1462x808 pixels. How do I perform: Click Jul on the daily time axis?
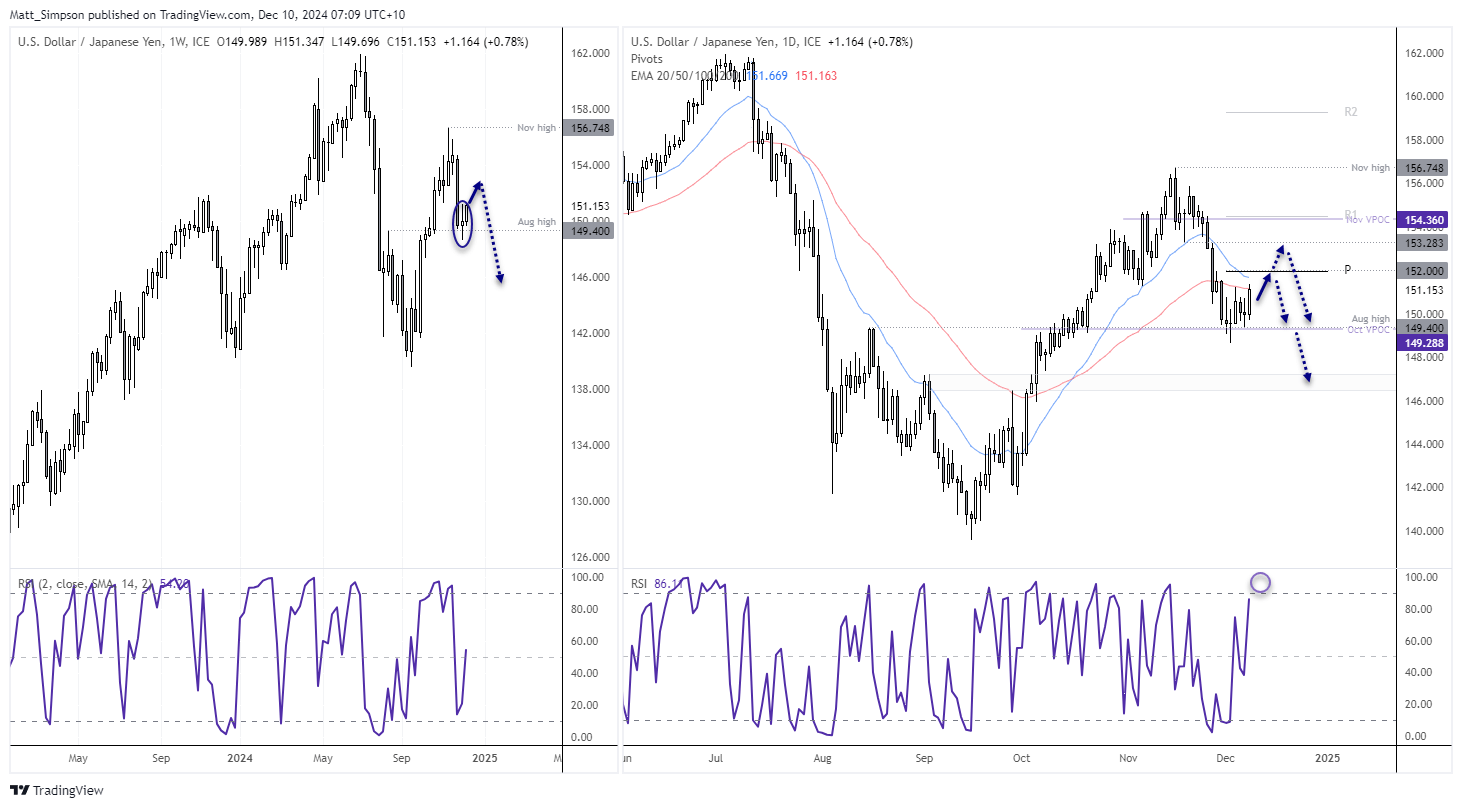click(715, 758)
